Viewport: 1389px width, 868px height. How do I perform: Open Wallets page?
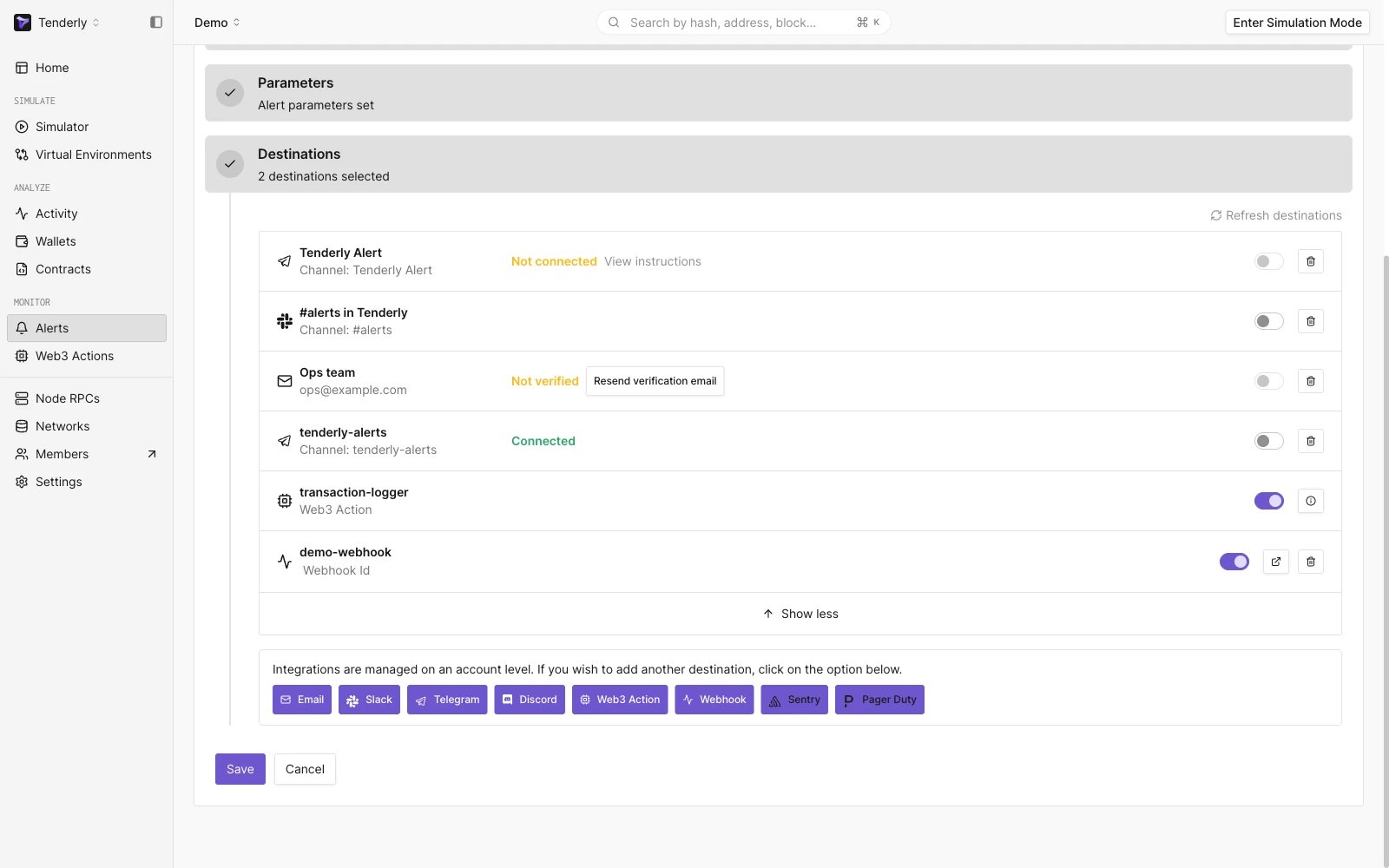(87, 241)
